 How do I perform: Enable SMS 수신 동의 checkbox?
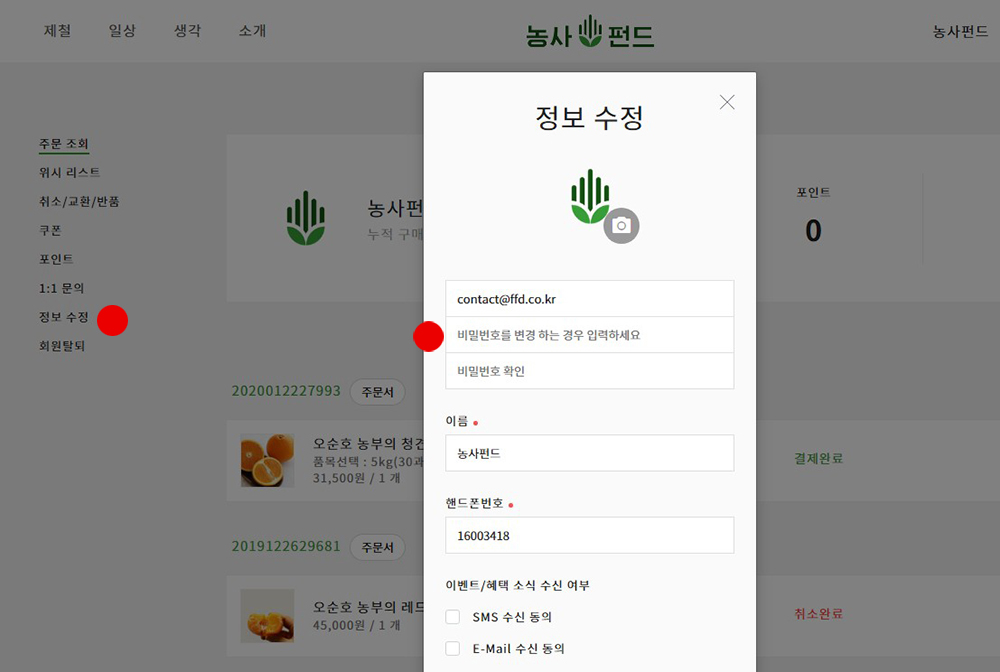(x=452, y=617)
